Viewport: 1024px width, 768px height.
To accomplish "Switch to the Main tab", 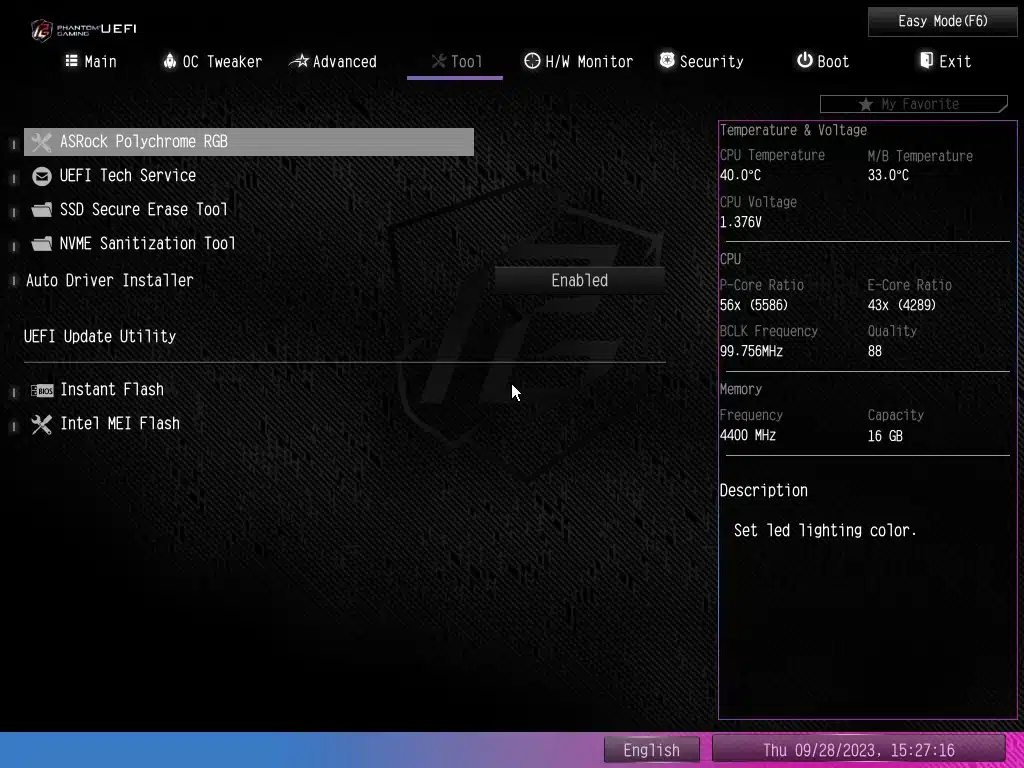I will pos(90,62).
